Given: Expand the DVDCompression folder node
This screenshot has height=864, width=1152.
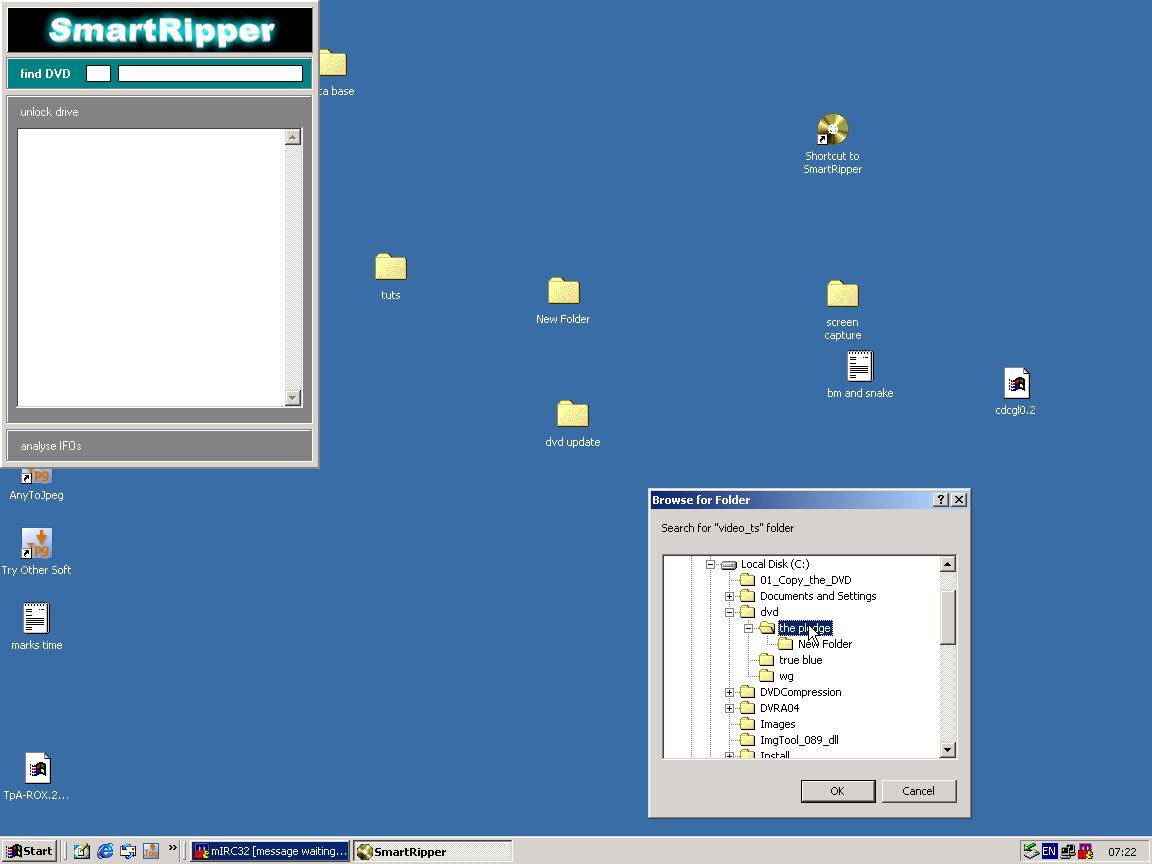Looking at the screenshot, I should pyautogui.click(x=730, y=692).
